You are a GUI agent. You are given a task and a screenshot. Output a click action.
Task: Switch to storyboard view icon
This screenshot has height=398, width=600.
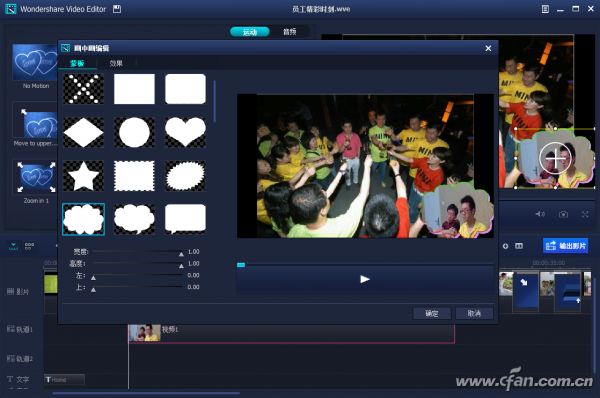[29, 246]
